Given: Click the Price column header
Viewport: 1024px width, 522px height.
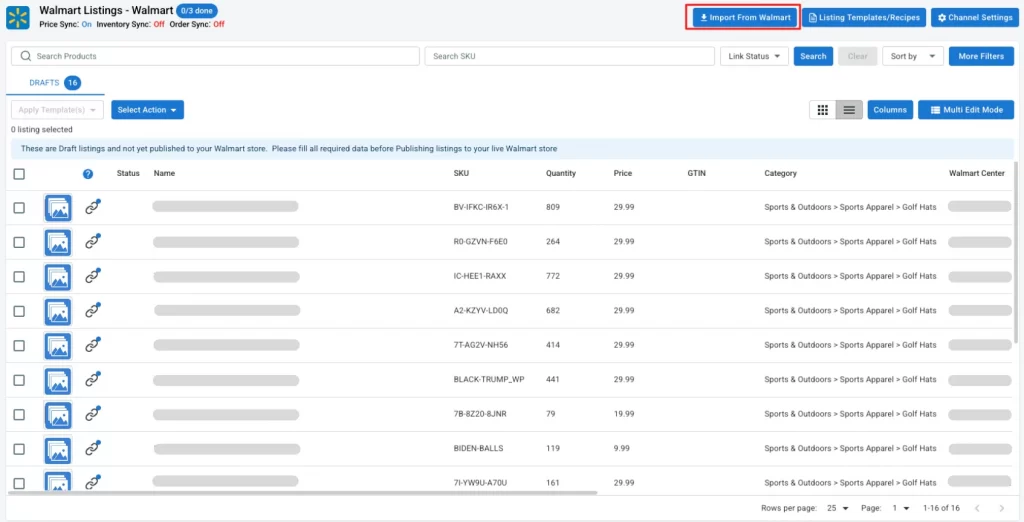Looking at the screenshot, I should point(623,174).
